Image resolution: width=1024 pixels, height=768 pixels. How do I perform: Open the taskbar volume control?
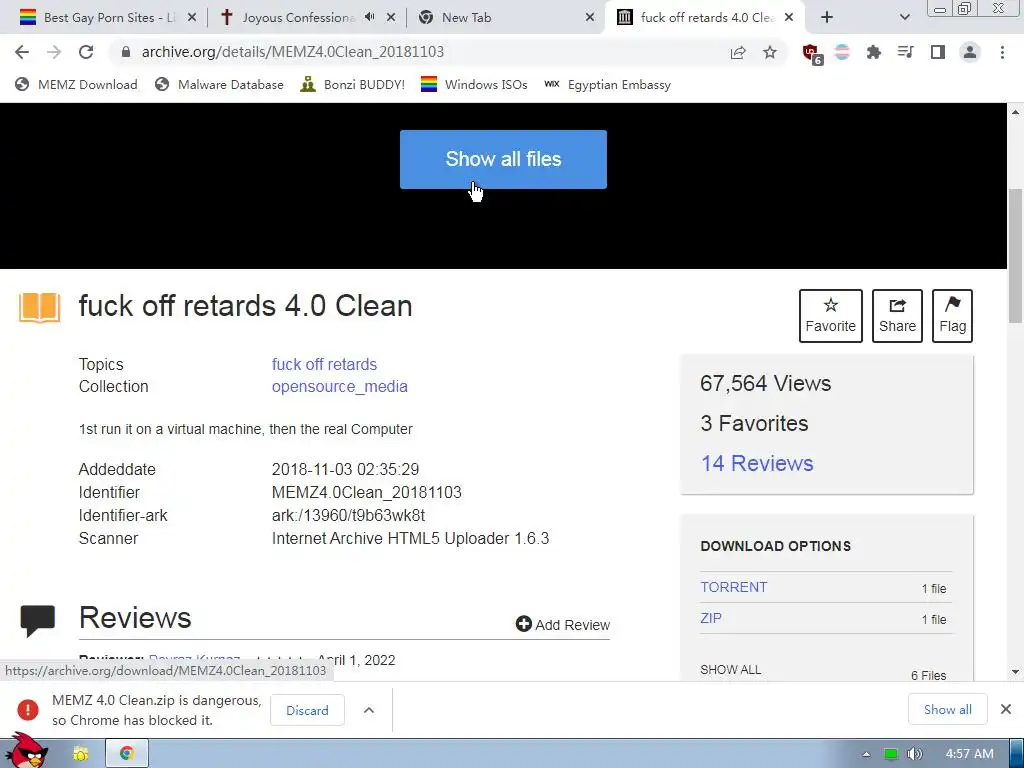[x=915, y=754]
